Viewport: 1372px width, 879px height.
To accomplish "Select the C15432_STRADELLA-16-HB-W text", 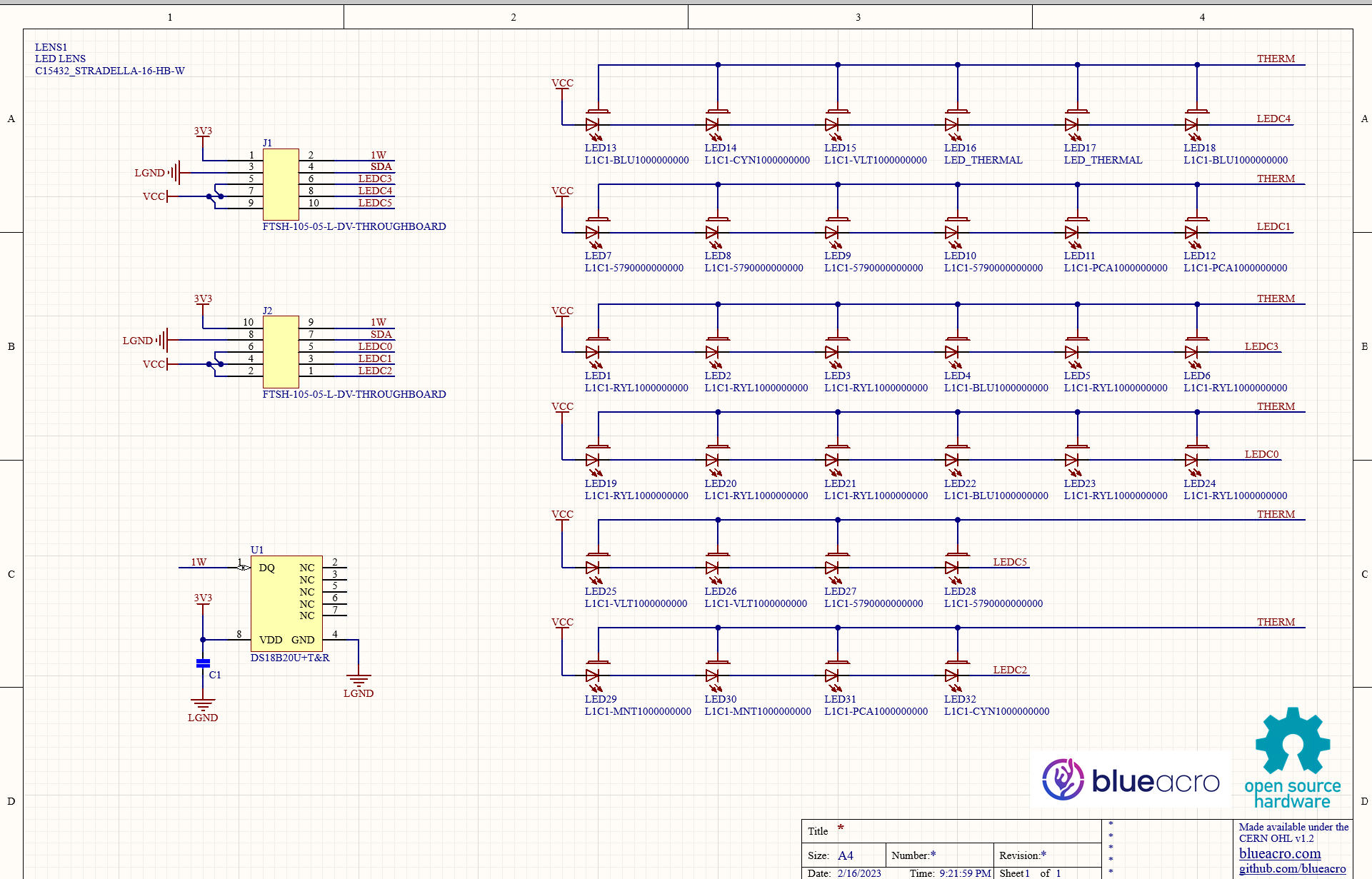I will point(110,71).
